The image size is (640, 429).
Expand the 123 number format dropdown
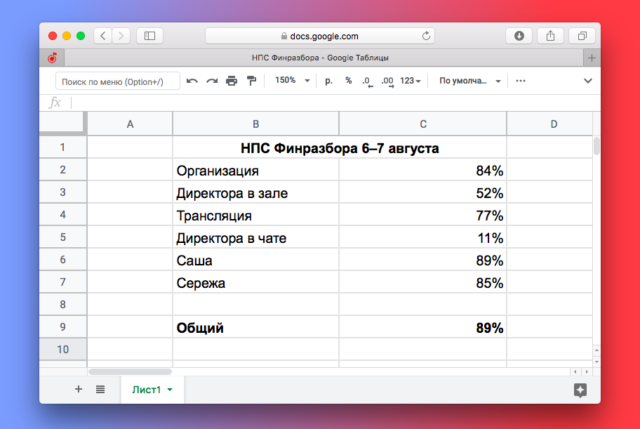pos(412,80)
